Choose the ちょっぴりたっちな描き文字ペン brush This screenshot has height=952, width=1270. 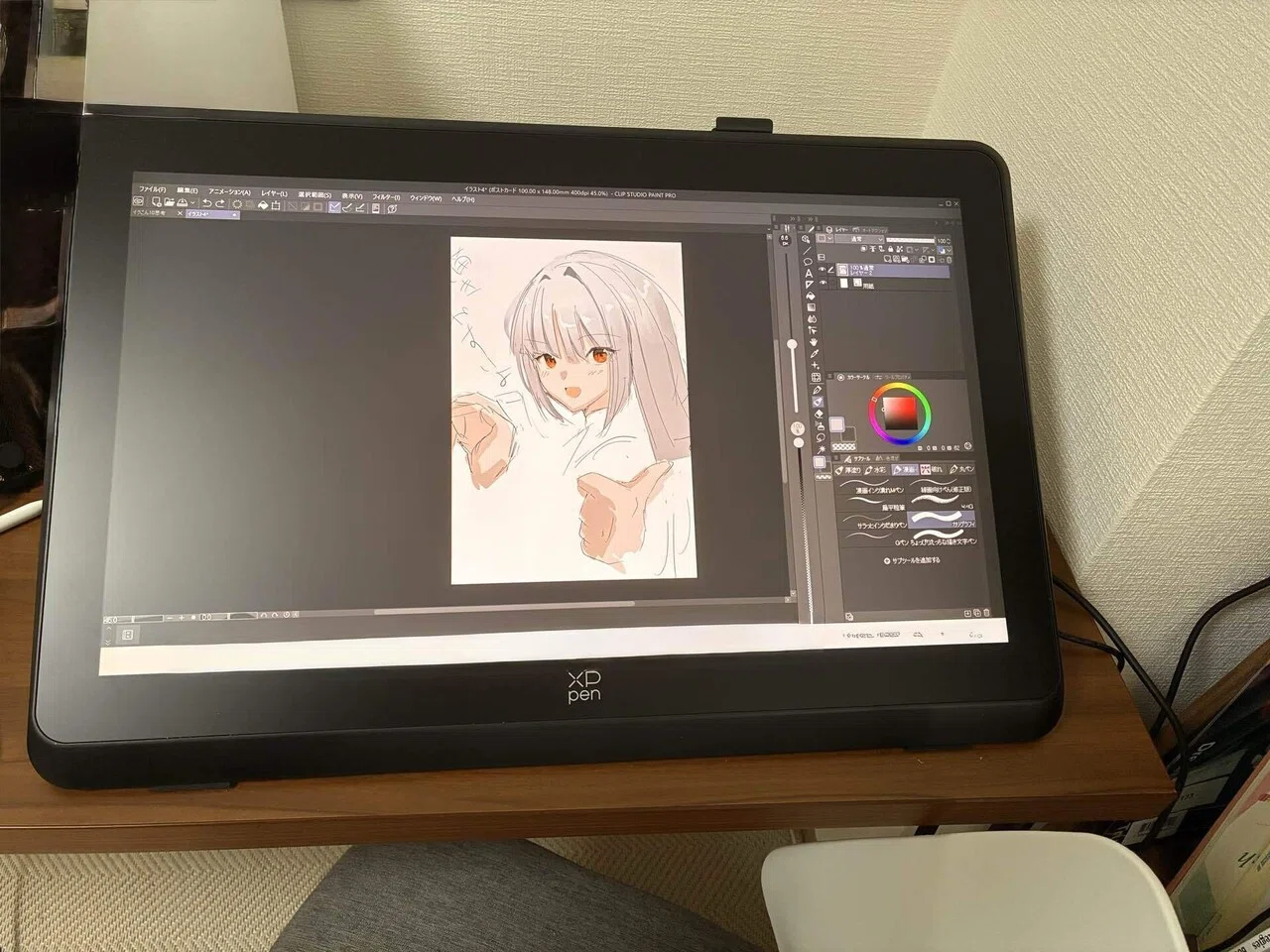pos(944,538)
